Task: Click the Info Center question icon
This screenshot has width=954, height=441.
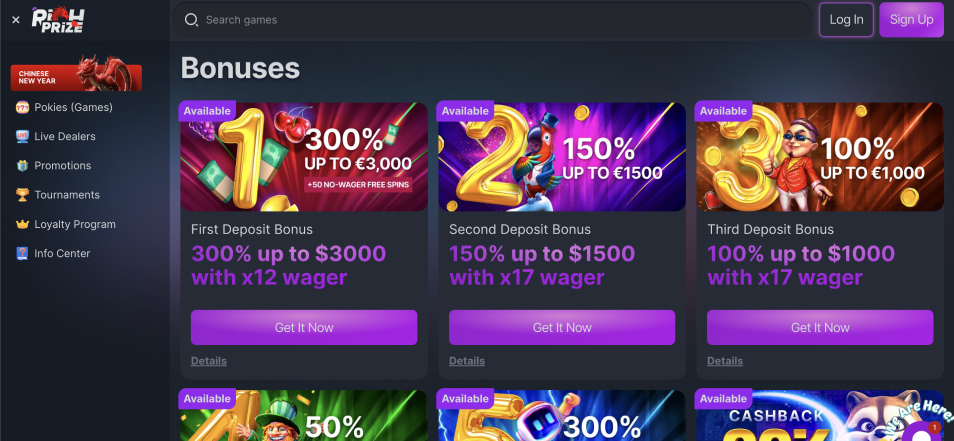Action: tap(23, 253)
